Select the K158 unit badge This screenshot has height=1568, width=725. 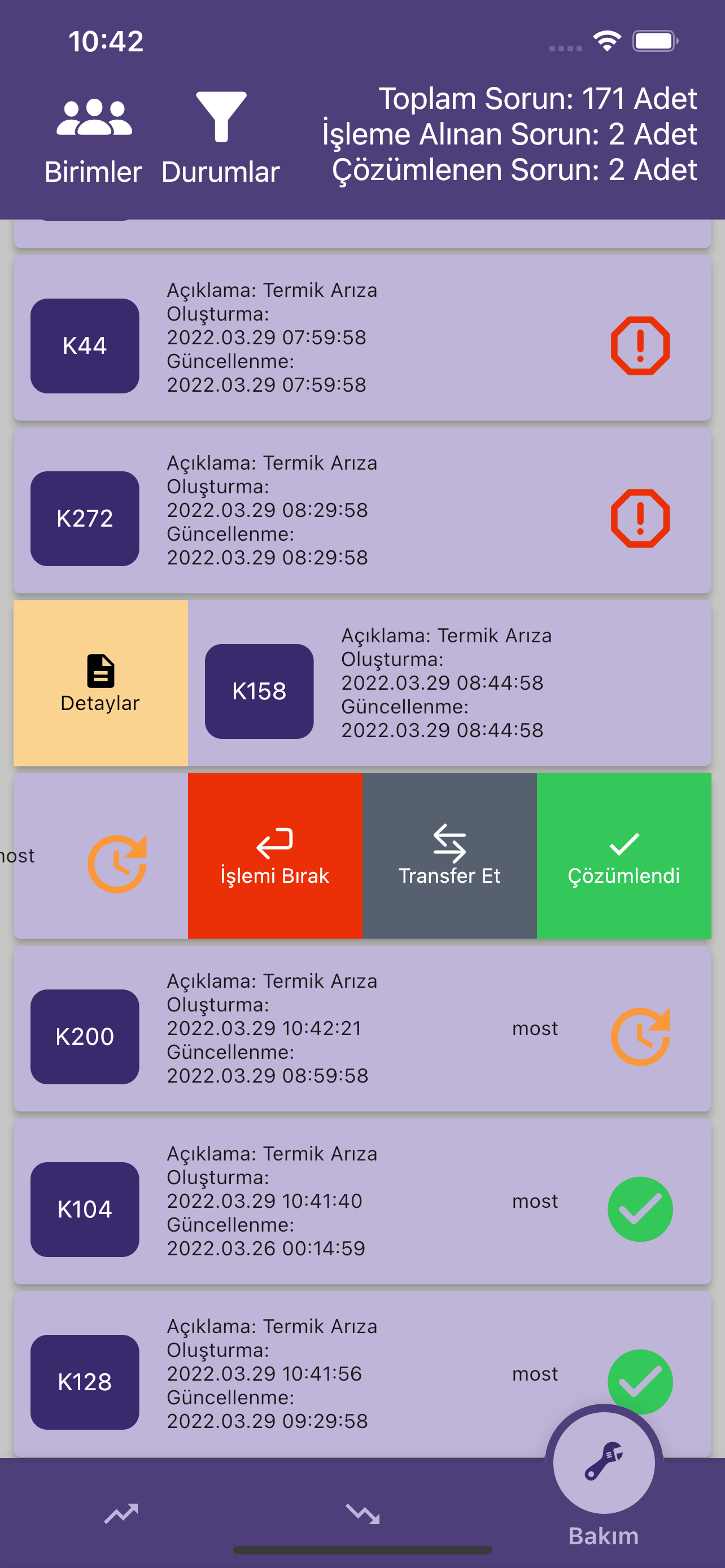pyautogui.click(x=259, y=691)
